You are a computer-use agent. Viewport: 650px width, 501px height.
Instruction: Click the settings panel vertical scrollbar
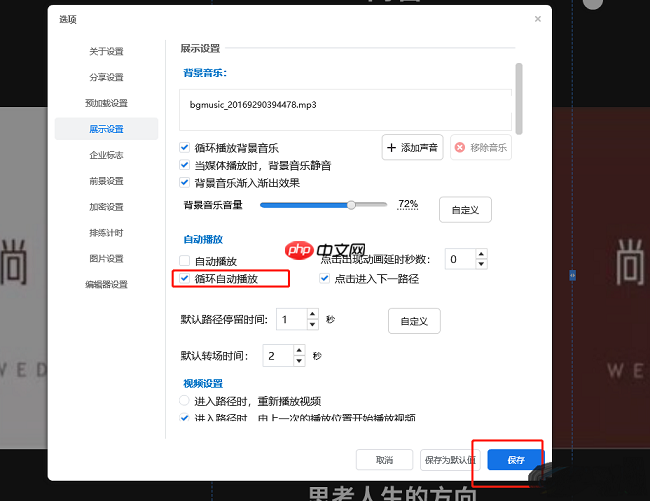point(519,99)
